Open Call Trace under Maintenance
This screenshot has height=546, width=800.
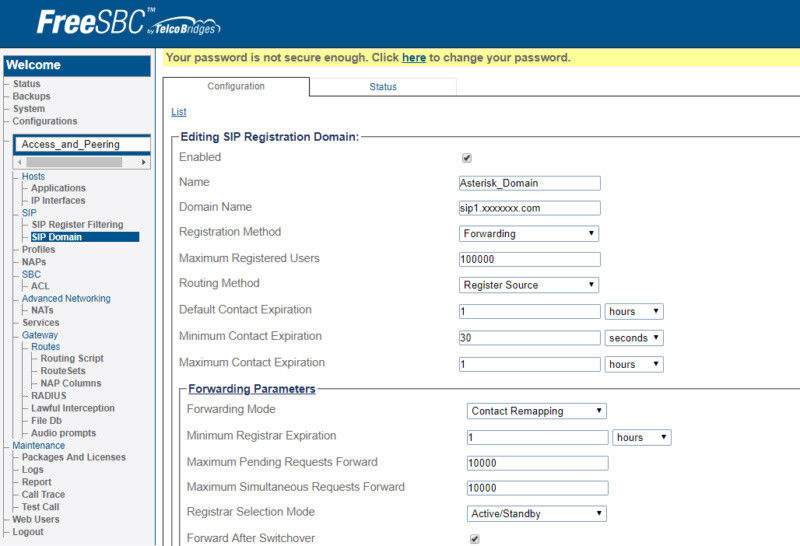[43, 494]
